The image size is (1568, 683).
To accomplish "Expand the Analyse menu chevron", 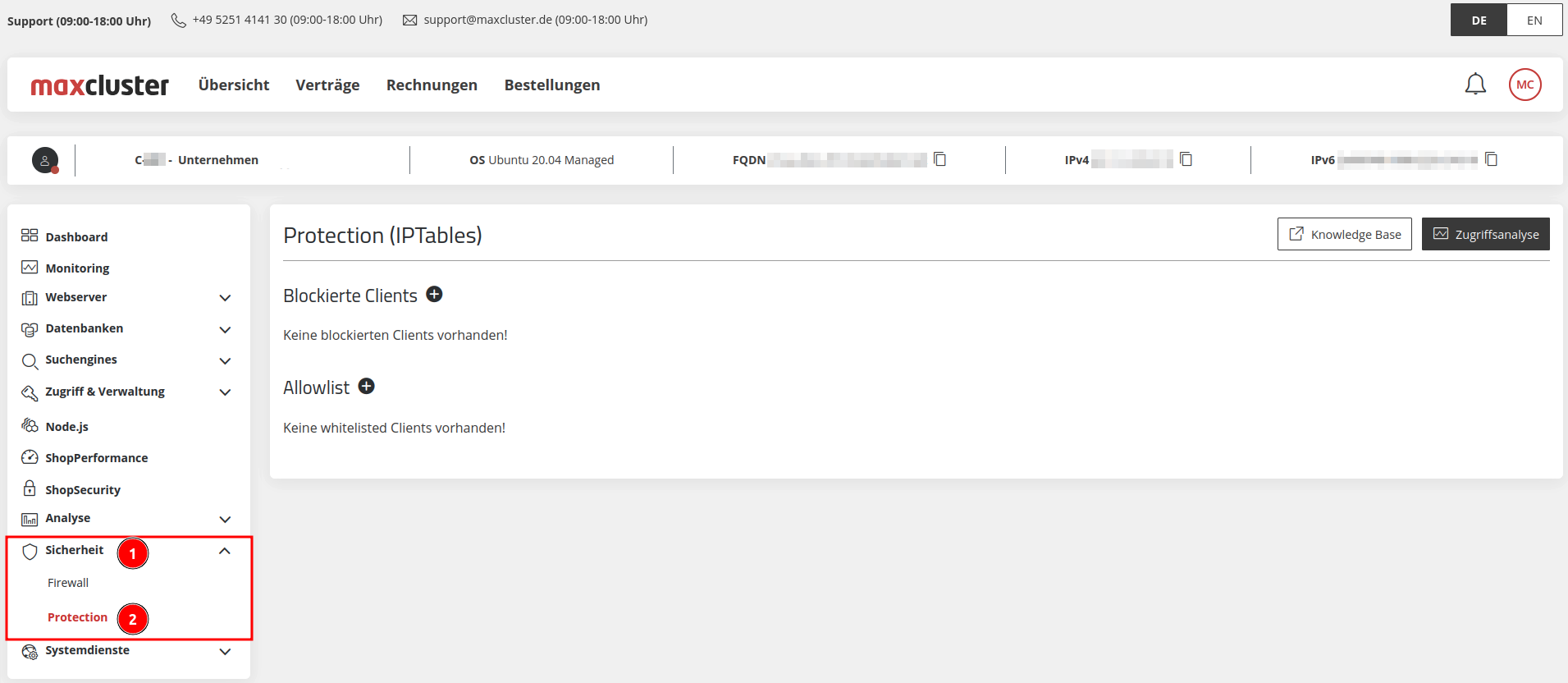I will tap(225, 520).
